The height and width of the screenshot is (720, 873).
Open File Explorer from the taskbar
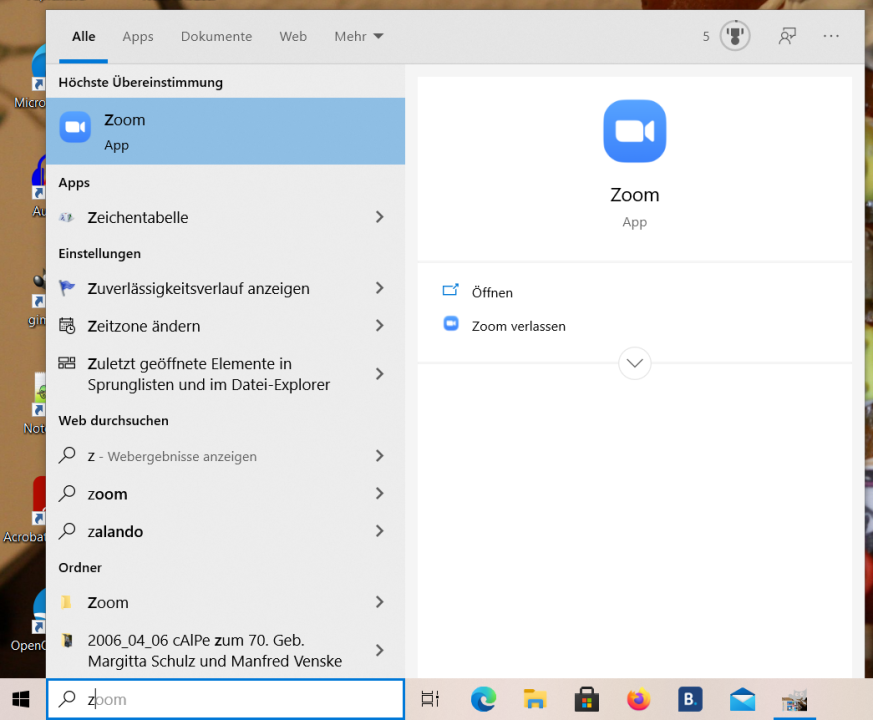[534, 699]
